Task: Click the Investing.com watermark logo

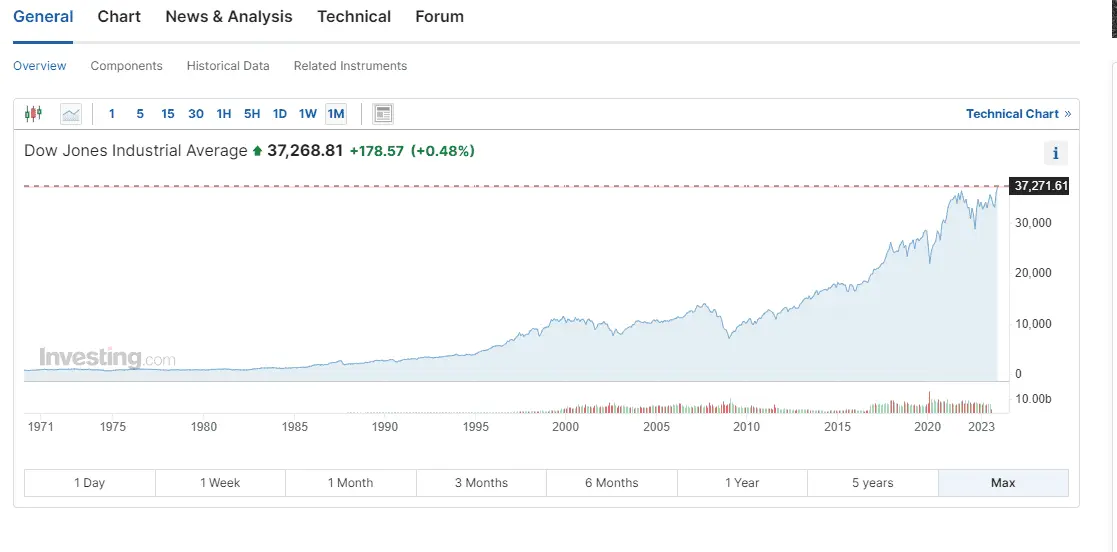Action: (x=107, y=358)
